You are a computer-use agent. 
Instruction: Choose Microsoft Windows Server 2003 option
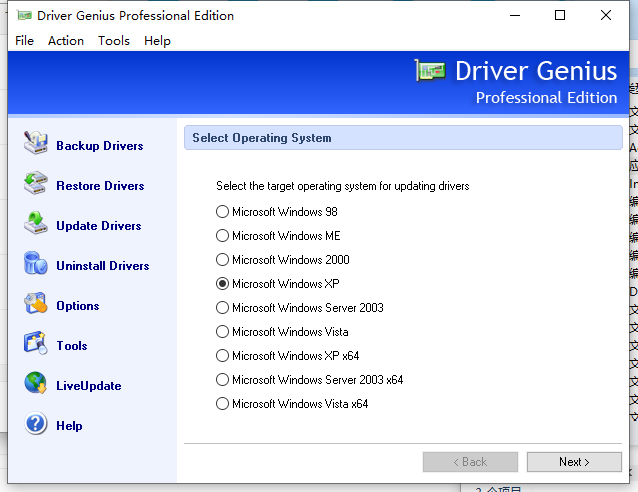222,308
